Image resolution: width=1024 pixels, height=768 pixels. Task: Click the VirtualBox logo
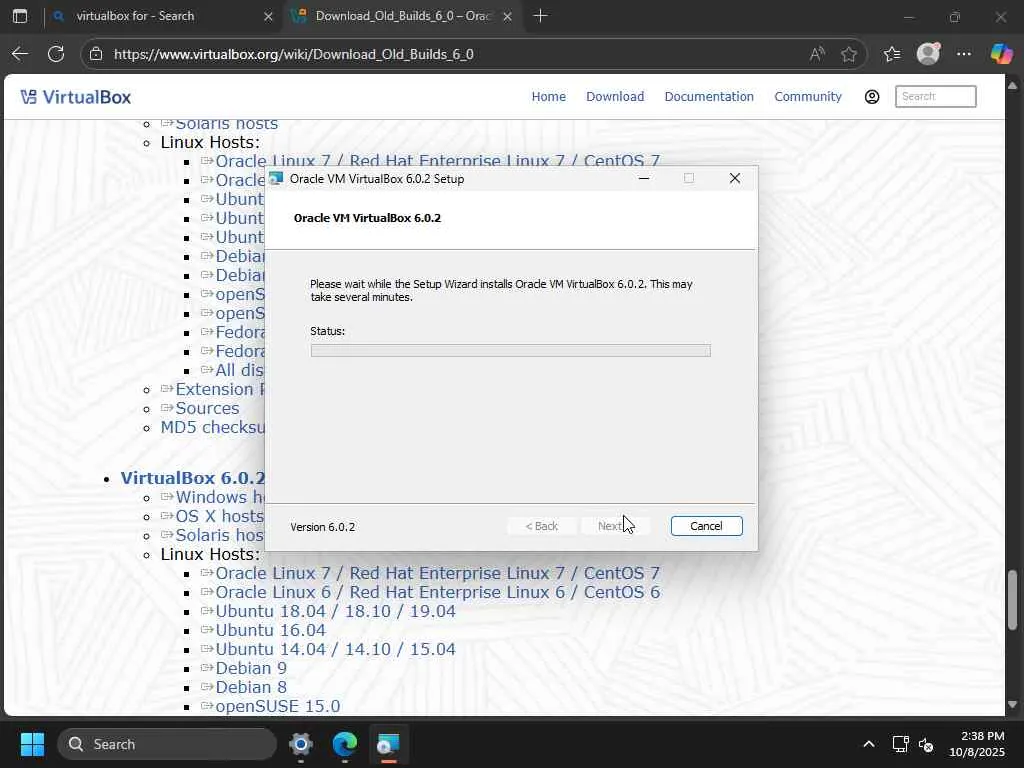pyautogui.click(x=76, y=97)
